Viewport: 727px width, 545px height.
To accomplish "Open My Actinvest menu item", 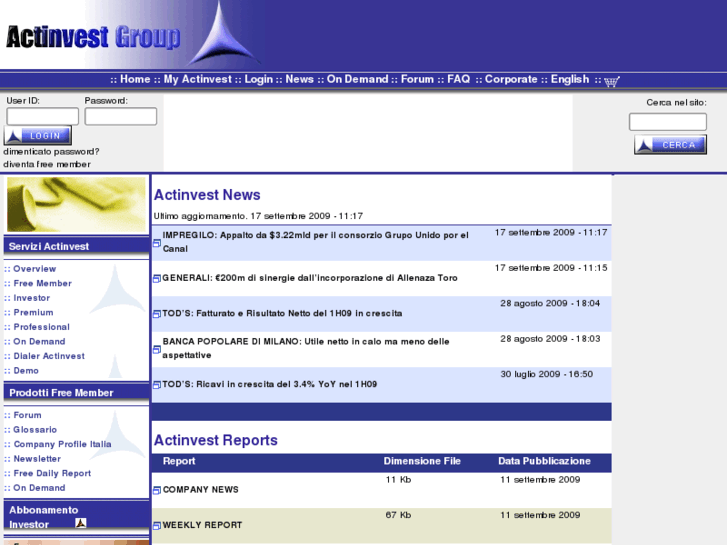I will (x=198, y=79).
